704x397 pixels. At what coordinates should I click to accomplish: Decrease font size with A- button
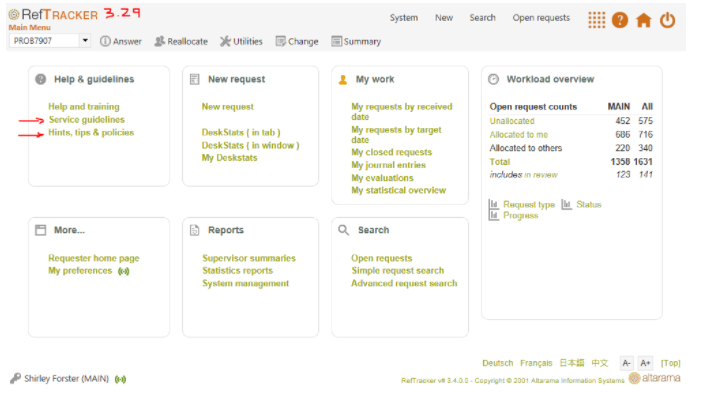(627, 363)
